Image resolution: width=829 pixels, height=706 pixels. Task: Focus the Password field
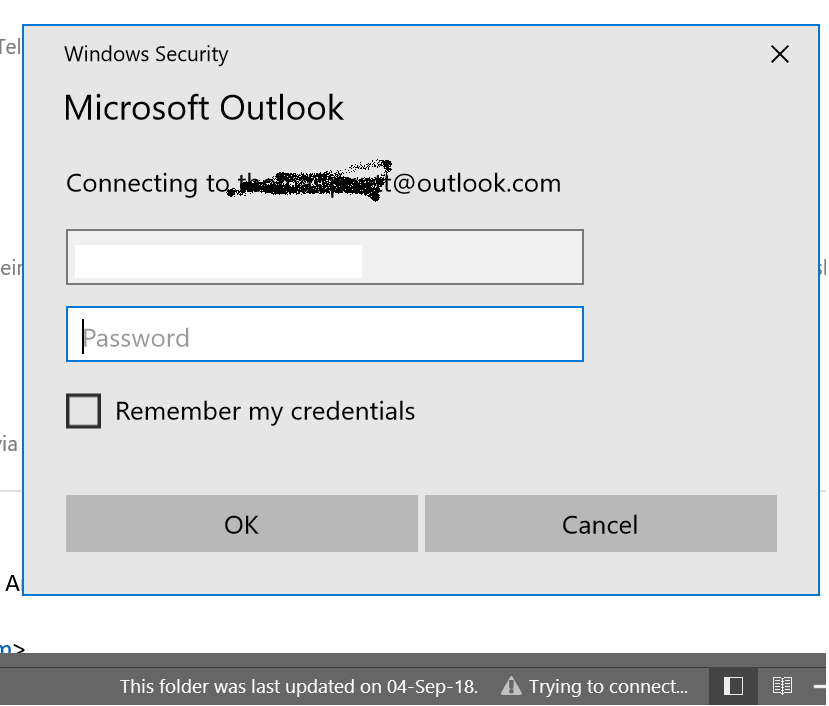325,334
